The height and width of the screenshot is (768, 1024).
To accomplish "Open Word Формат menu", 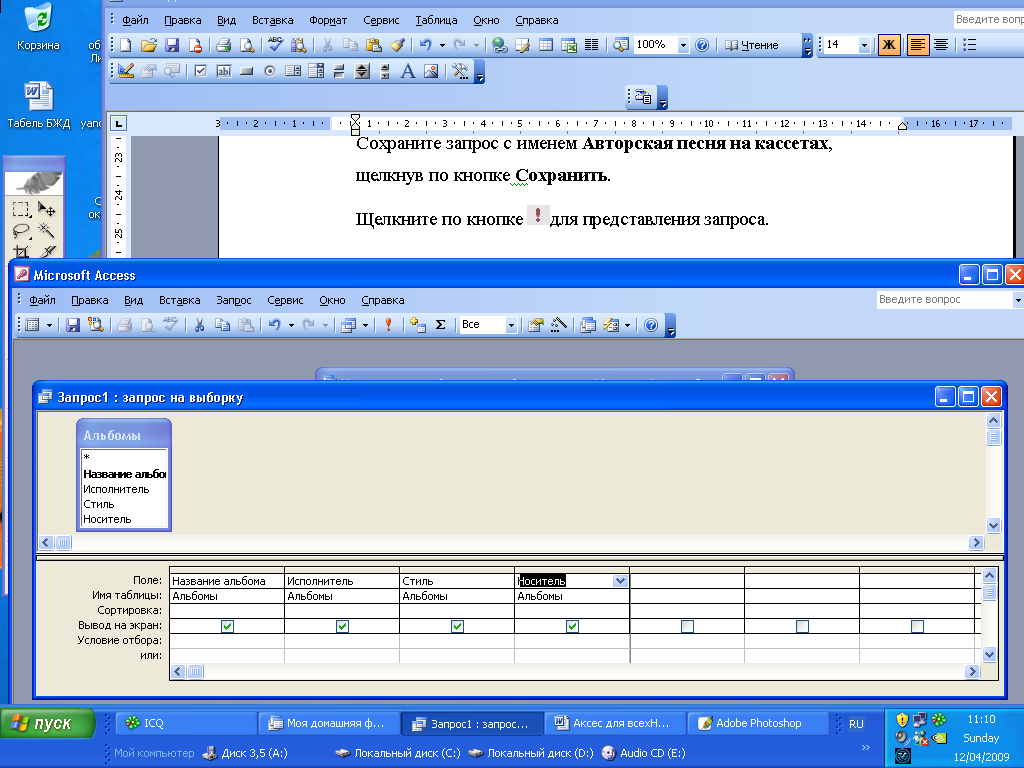I will click(x=328, y=20).
